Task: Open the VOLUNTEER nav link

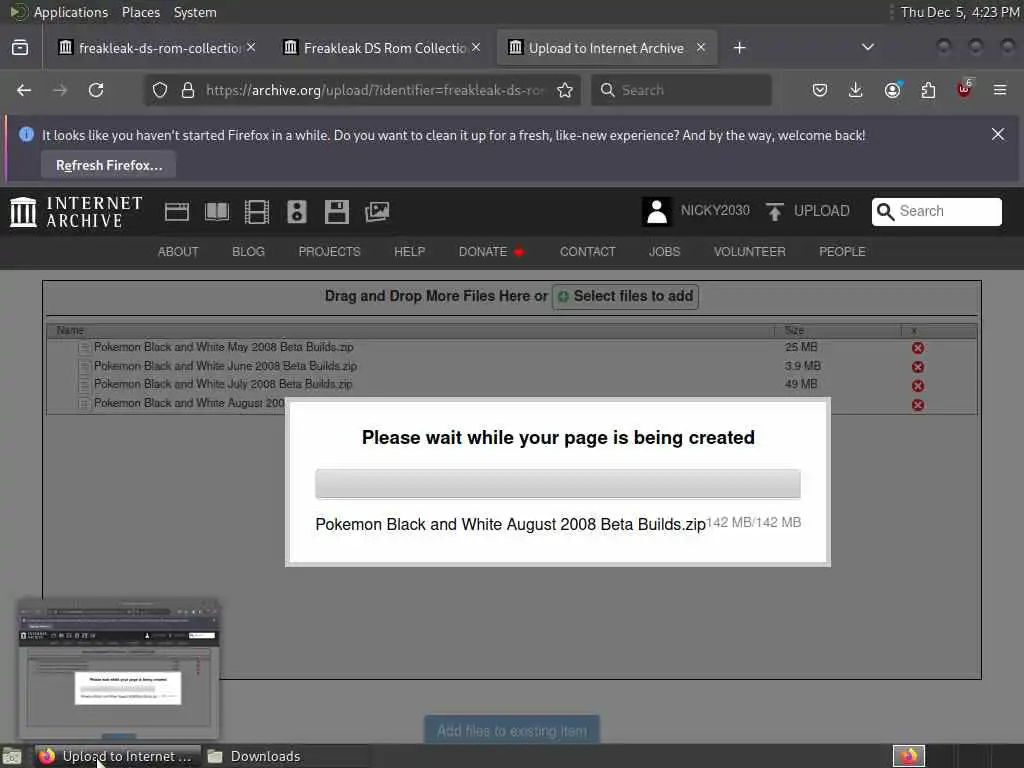Action: [x=749, y=251]
